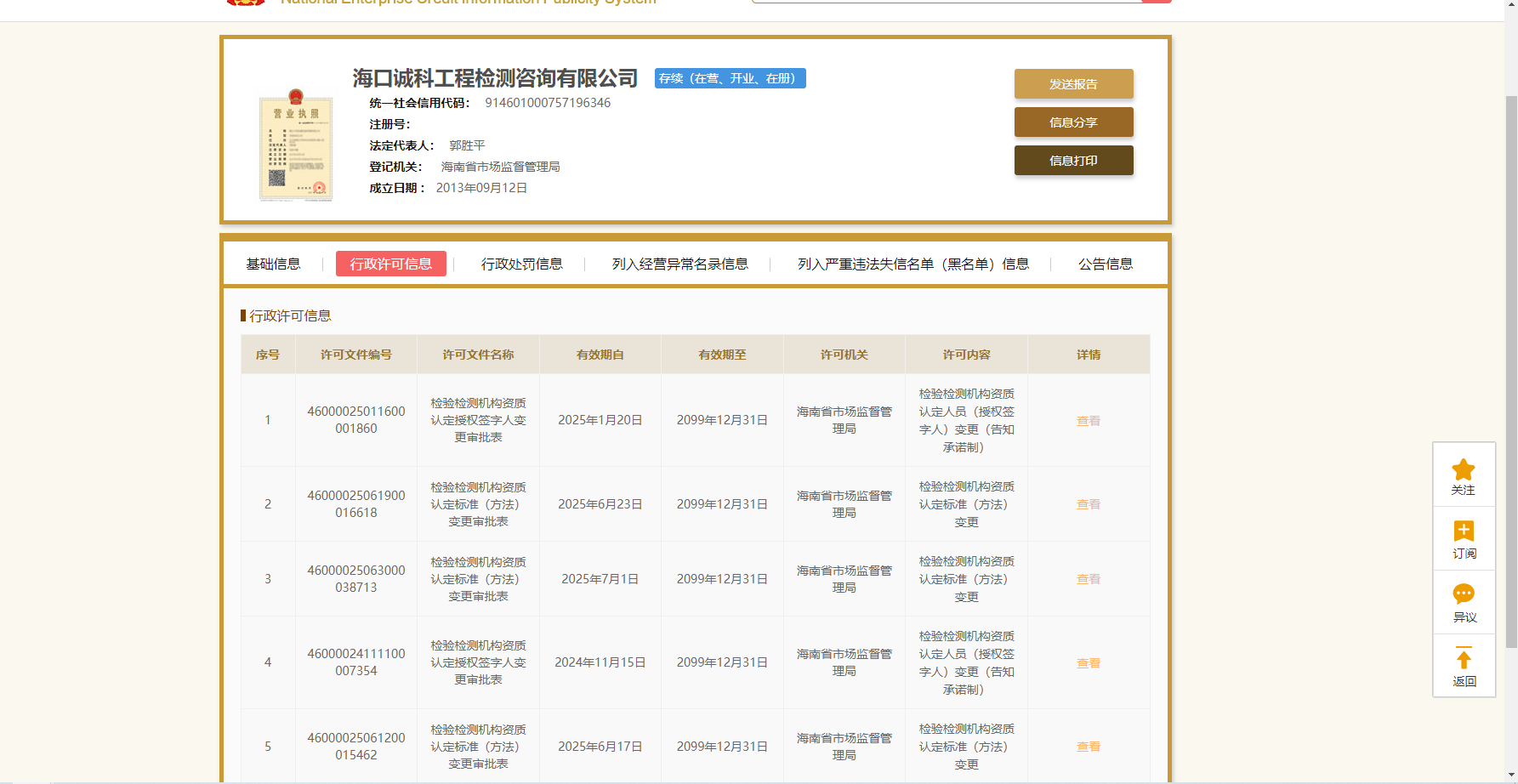This screenshot has width=1518, height=784.
Task: Open the 行政处罚信息 tab
Action: pyautogui.click(x=521, y=264)
